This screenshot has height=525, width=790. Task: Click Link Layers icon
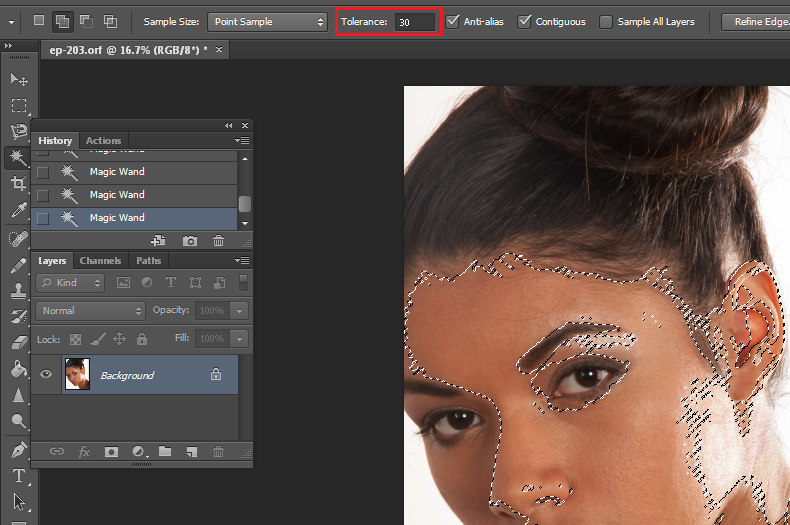coord(56,451)
